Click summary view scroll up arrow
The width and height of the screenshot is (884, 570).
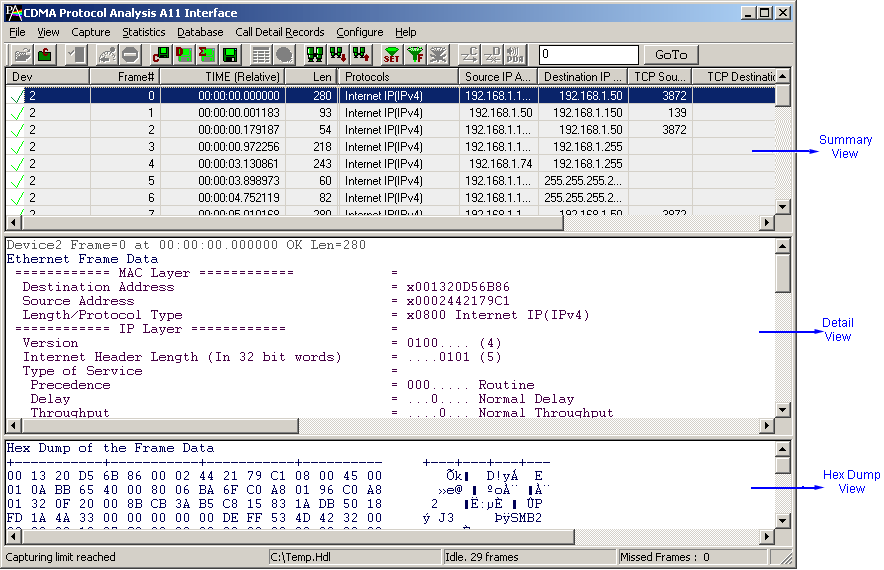click(783, 76)
